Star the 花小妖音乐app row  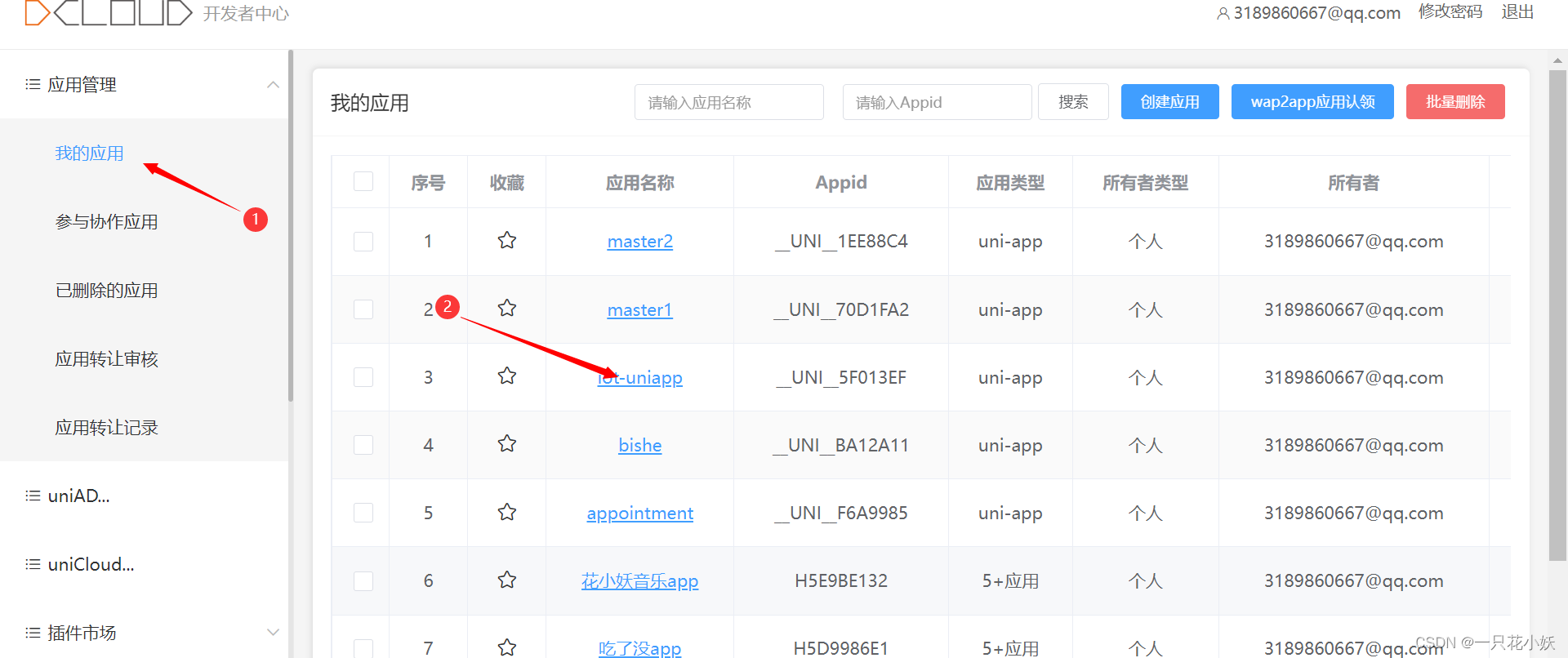[x=507, y=580]
